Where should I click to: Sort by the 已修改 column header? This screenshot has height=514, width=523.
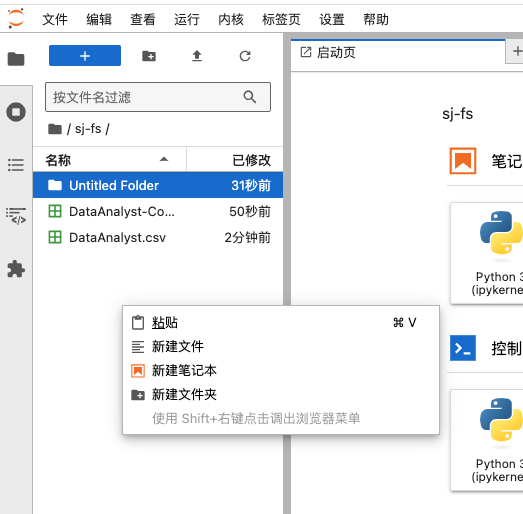click(x=234, y=160)
